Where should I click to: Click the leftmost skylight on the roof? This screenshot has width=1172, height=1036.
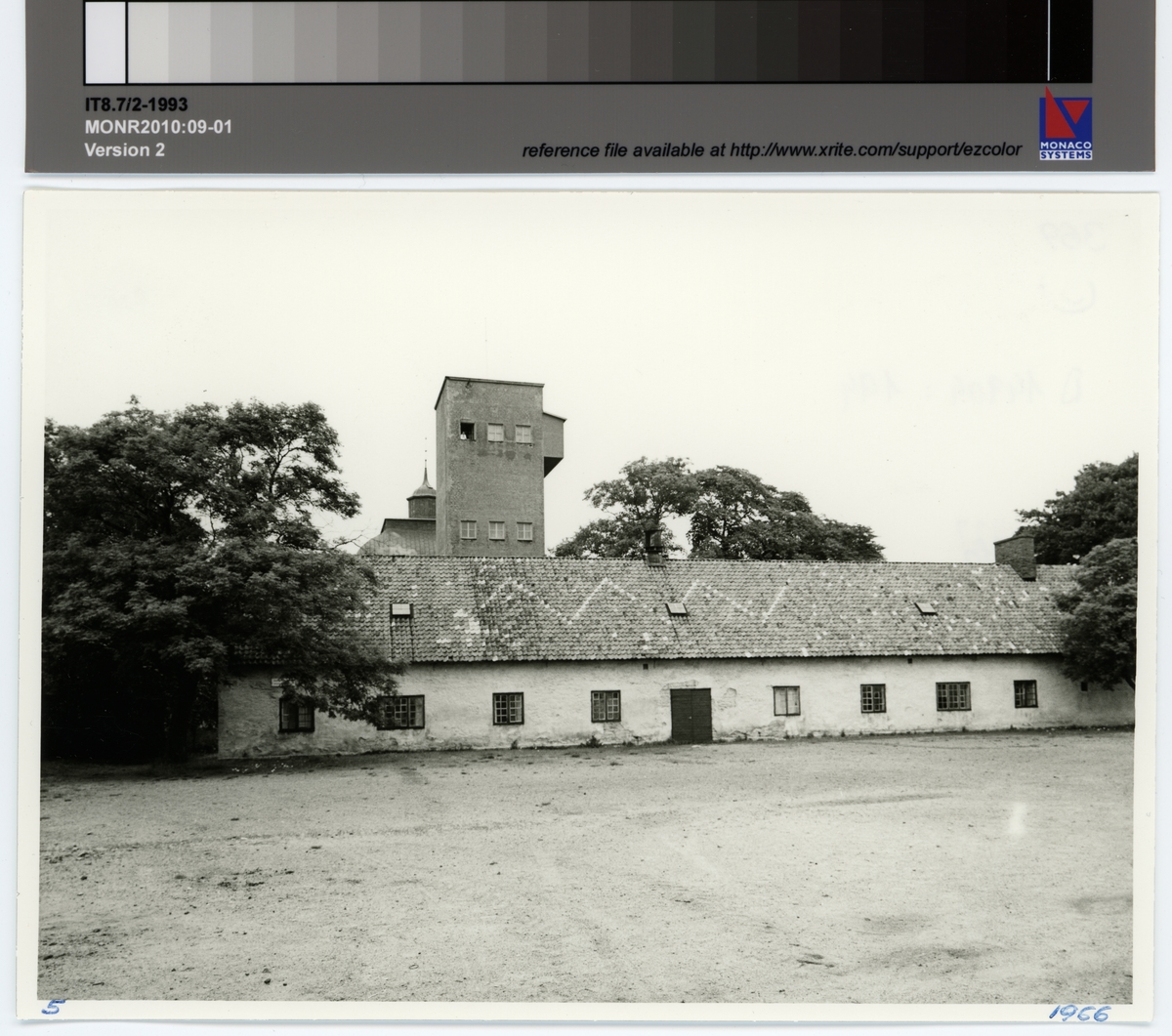click(400, 610)
